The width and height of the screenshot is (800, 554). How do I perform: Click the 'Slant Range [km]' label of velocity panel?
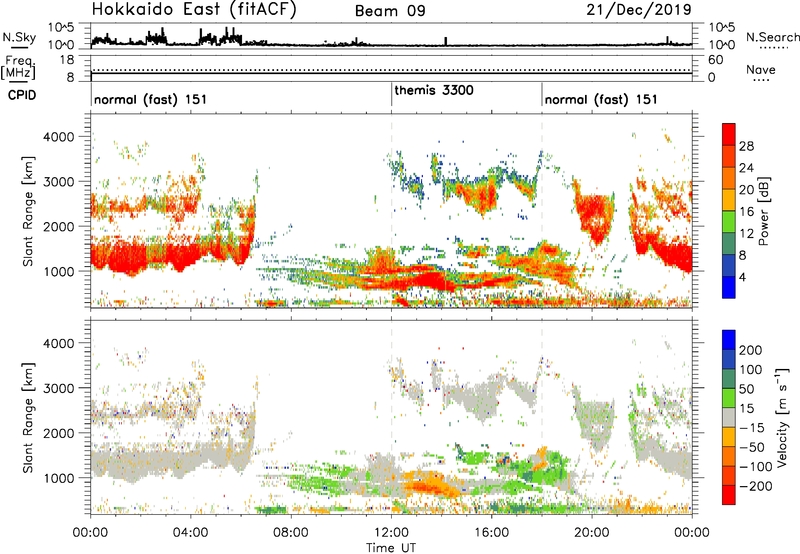click(x=28, y=418)
